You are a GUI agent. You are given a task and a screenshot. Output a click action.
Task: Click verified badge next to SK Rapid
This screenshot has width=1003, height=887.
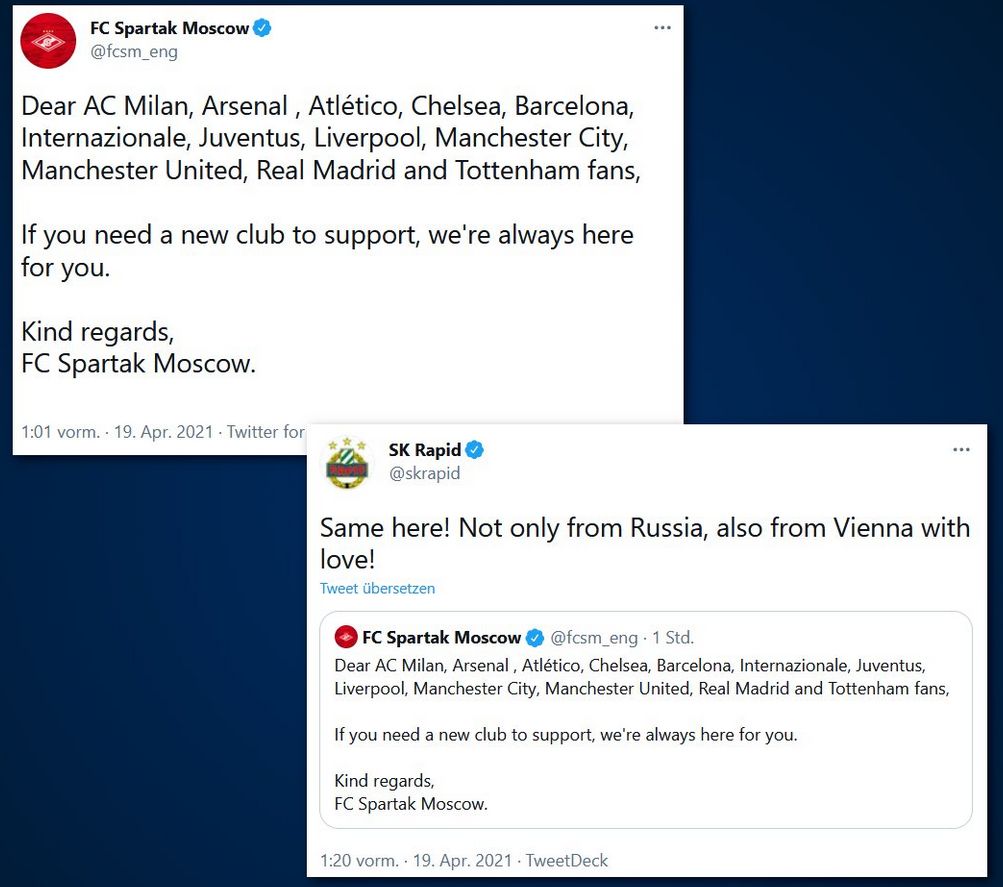(474, 450)
